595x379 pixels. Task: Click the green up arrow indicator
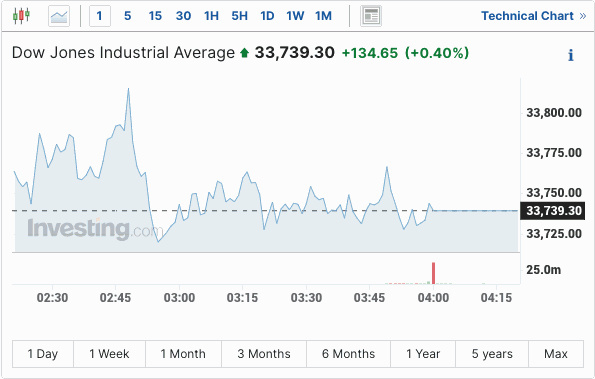tap(244, 53)
